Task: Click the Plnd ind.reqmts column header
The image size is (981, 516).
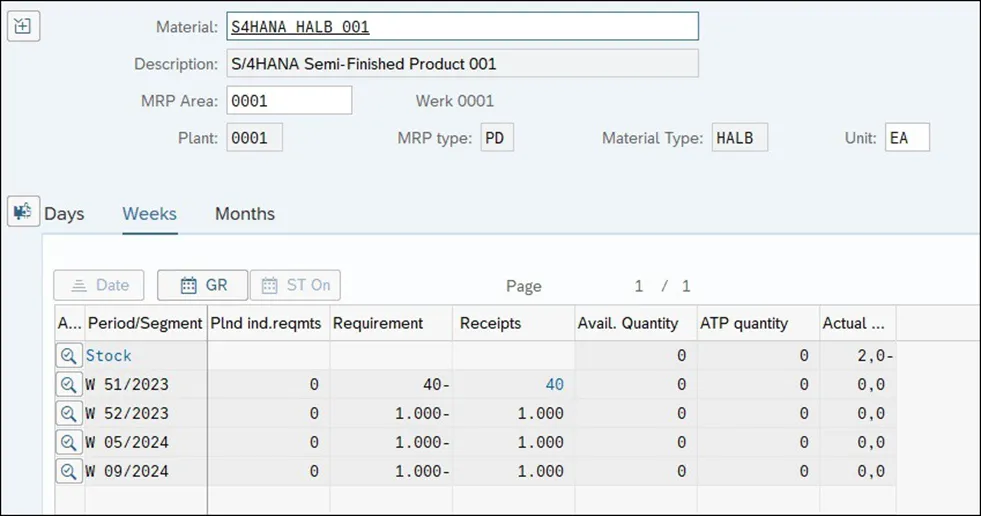Action: coord(268,323)
